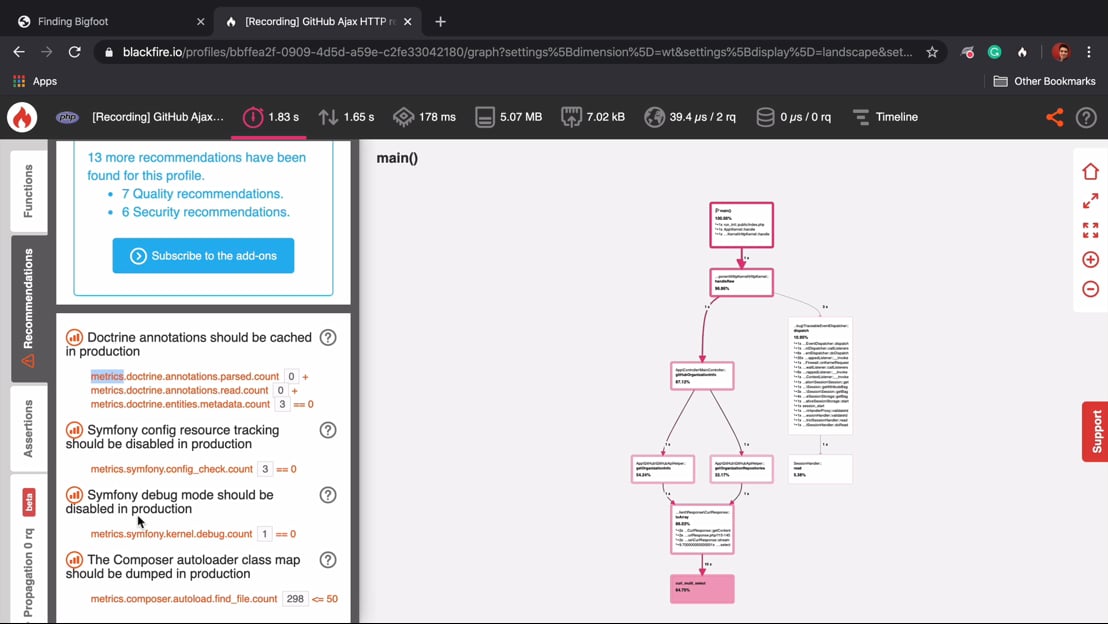The image size is (1108, 624).
Task: Zoom in the call graph
Action: coord(1090,259)
